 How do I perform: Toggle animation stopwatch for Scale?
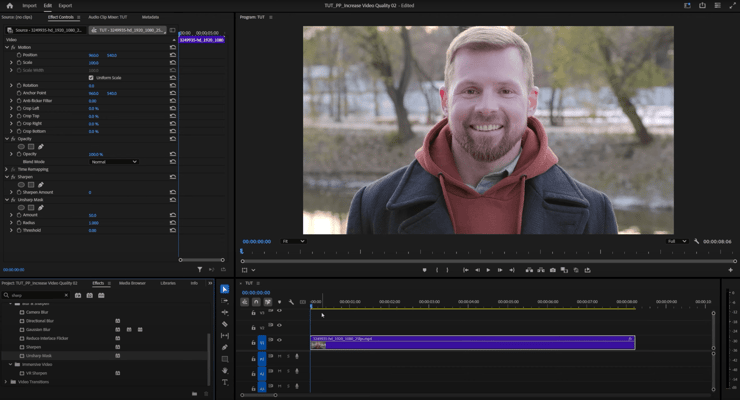19,62
